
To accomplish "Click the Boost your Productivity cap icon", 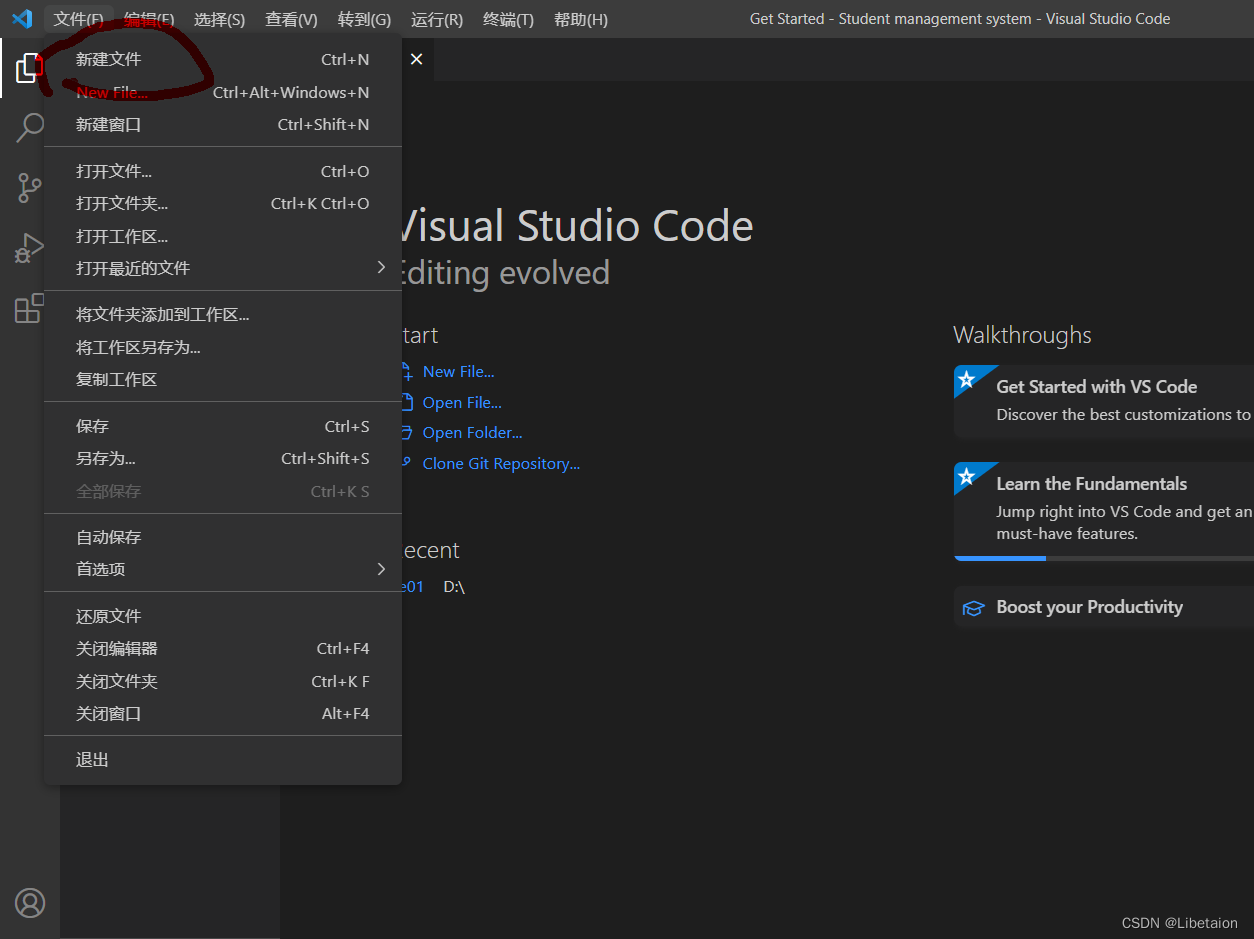I will coord(973,608).
